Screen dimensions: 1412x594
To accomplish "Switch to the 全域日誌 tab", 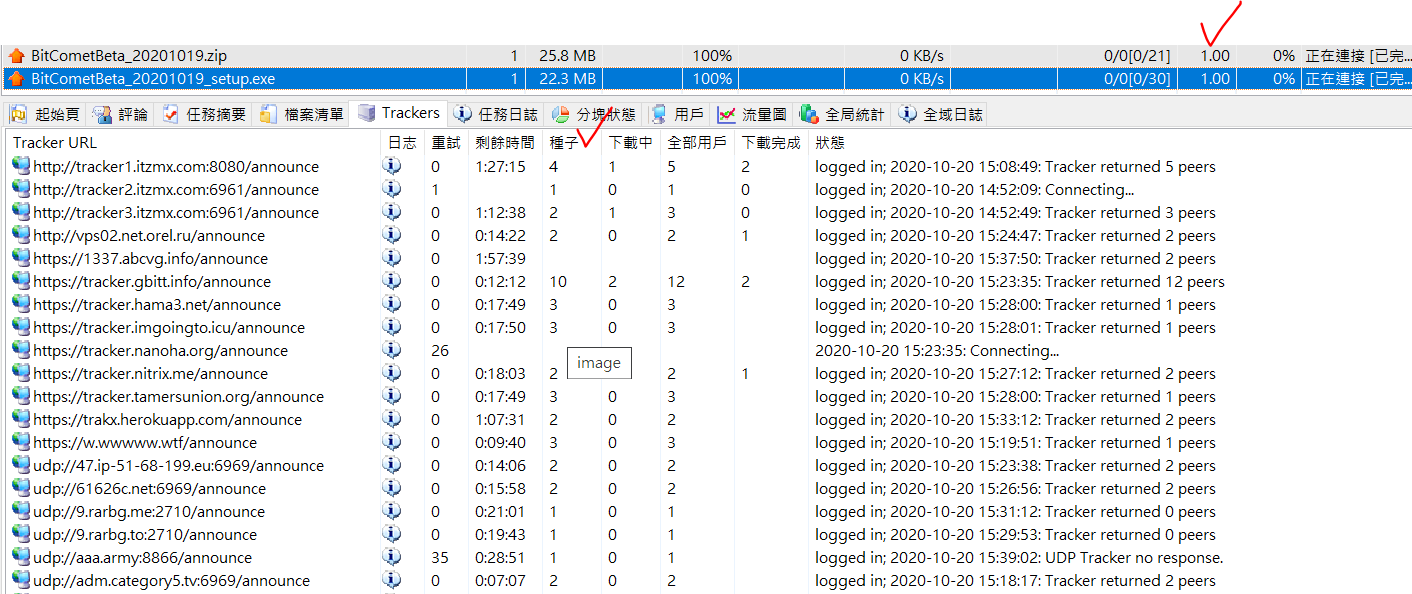I will (x=940, y=114).
